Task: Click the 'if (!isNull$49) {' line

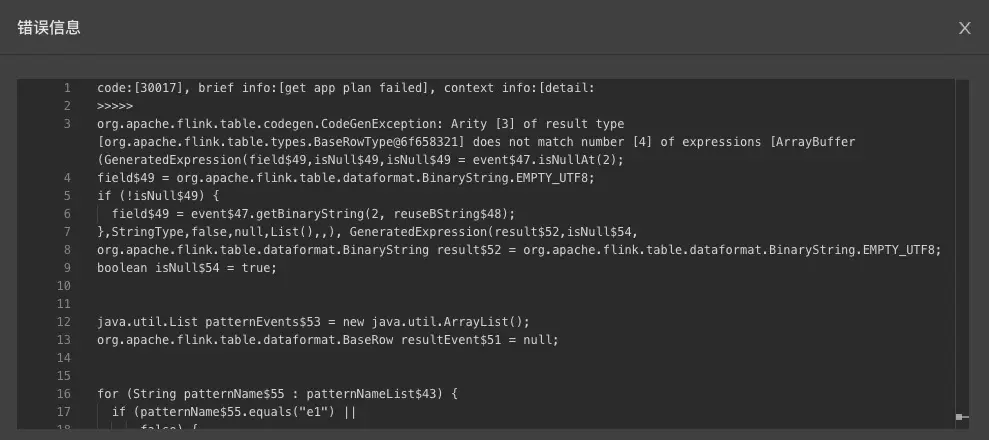Action: [x=157, y=196]
